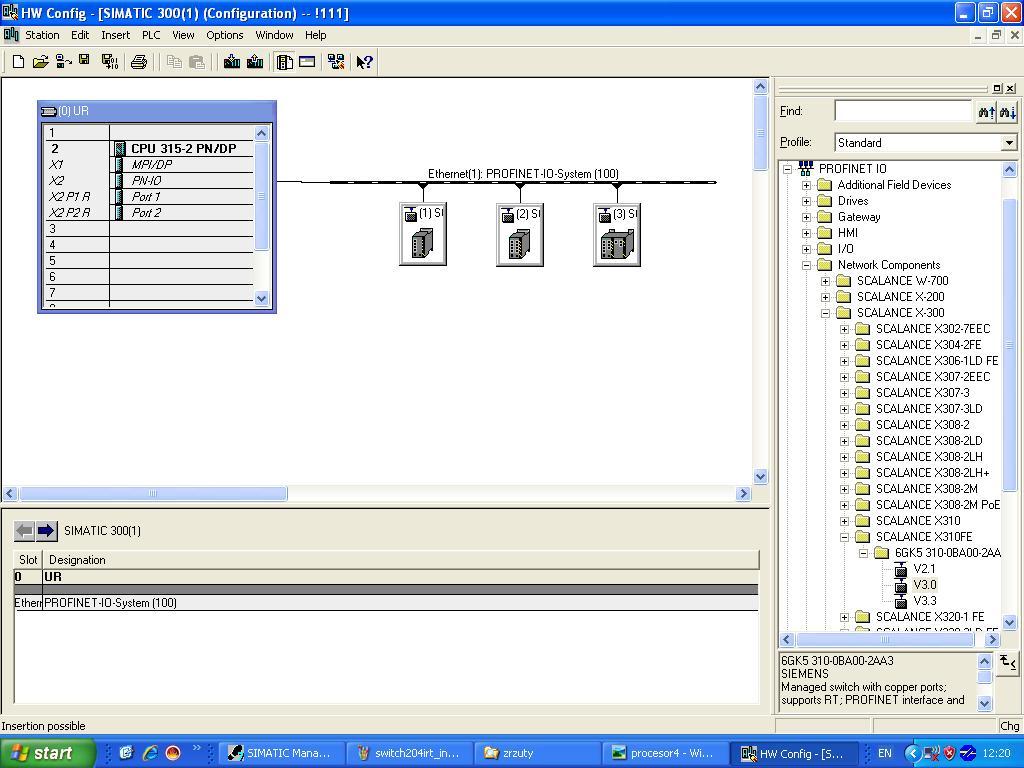
Task: Print the configuration via printer icon
Action: point(138,62)
